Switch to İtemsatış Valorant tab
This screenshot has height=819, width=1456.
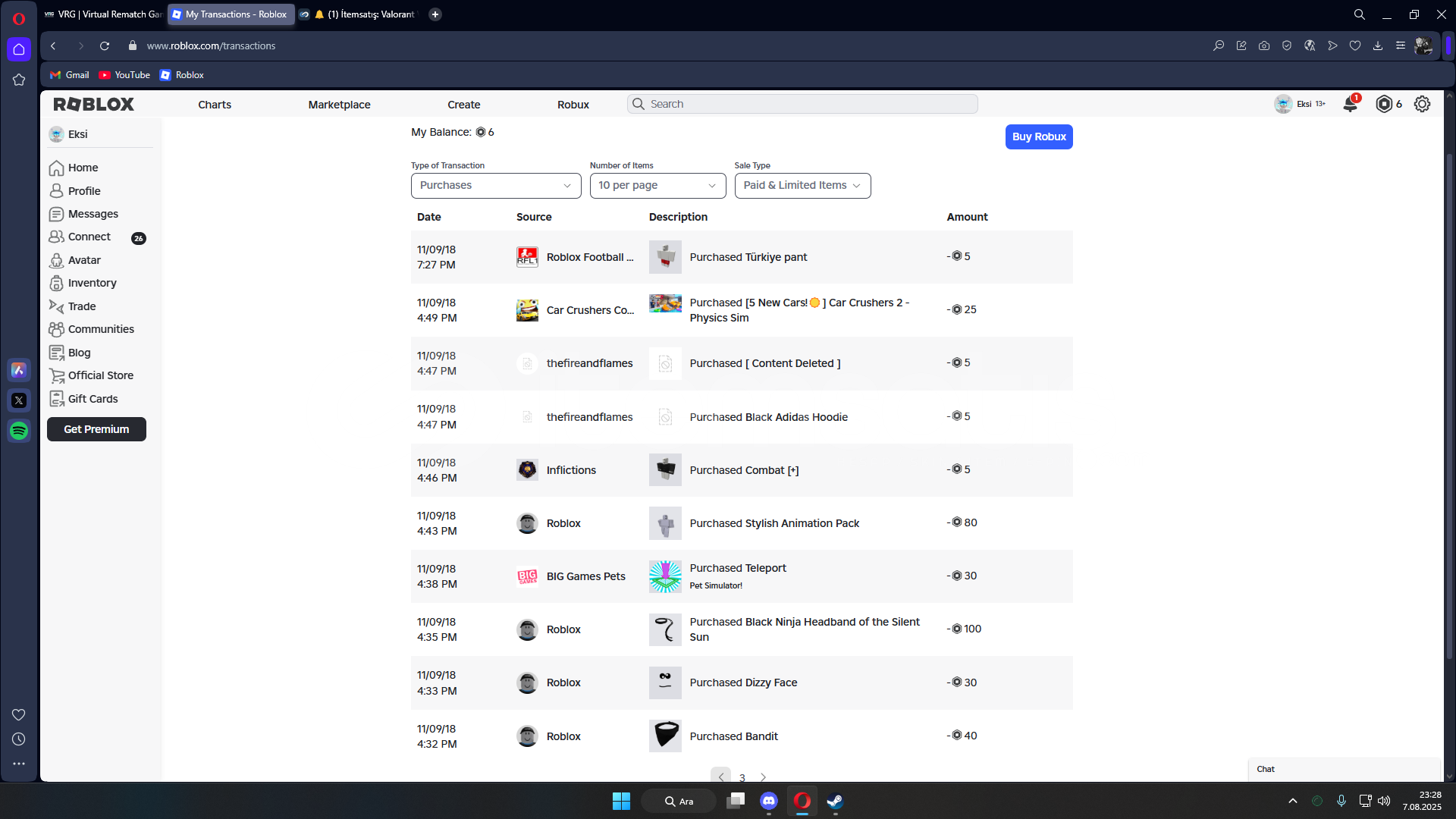[x=359, y=14]
